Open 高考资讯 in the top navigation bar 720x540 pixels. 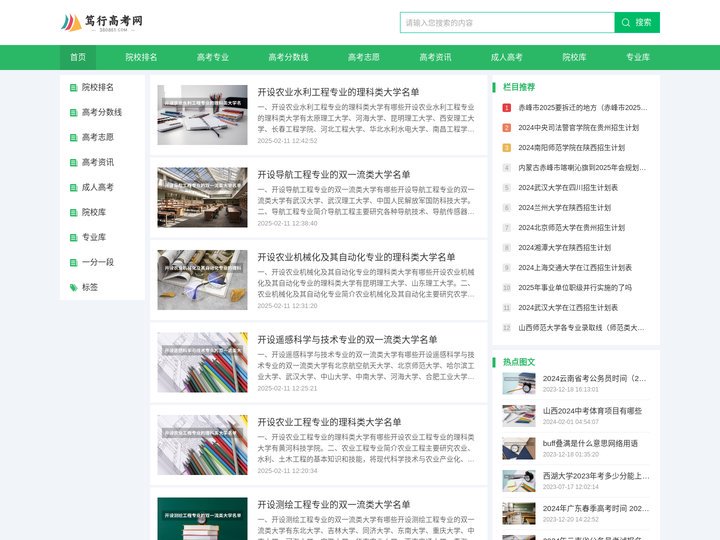435,57
